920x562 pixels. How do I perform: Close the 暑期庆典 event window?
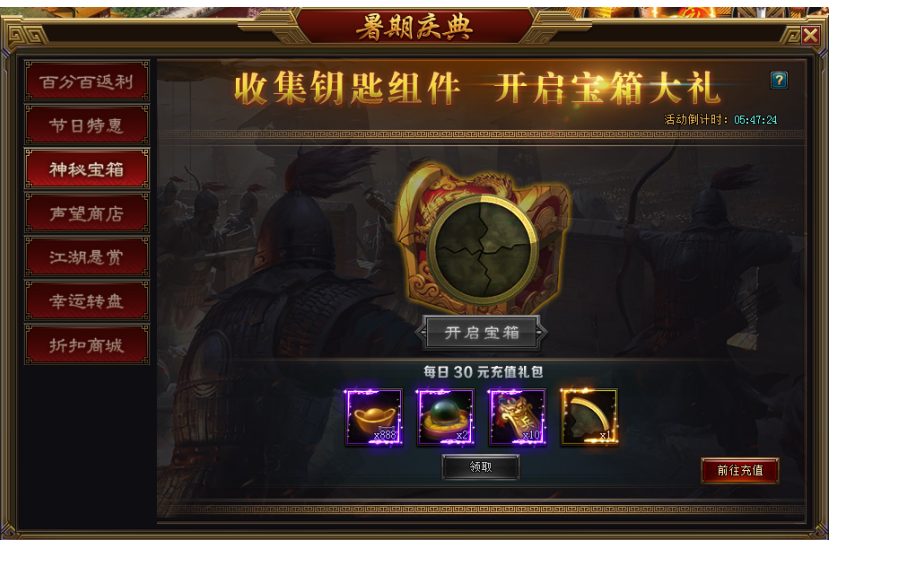point(810,35)
